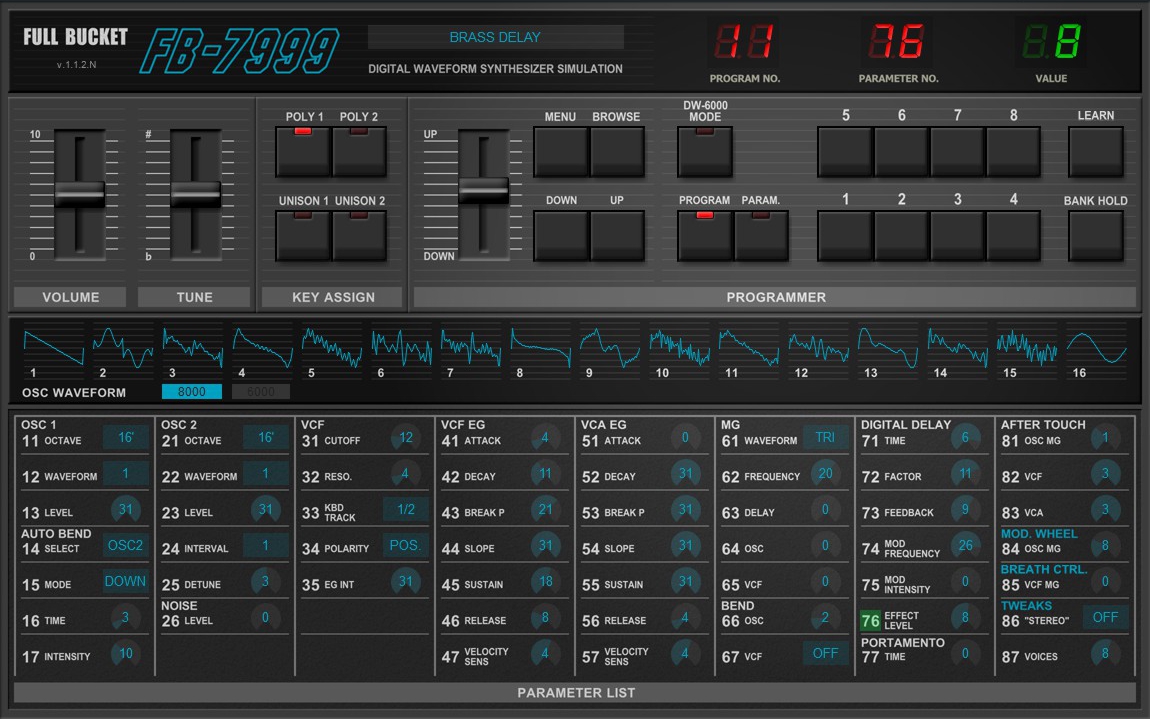The width and height of the screenshot is (1150, 719).
Task: Enable Poly 1 key assign mode
Action: tap(303, 150)
